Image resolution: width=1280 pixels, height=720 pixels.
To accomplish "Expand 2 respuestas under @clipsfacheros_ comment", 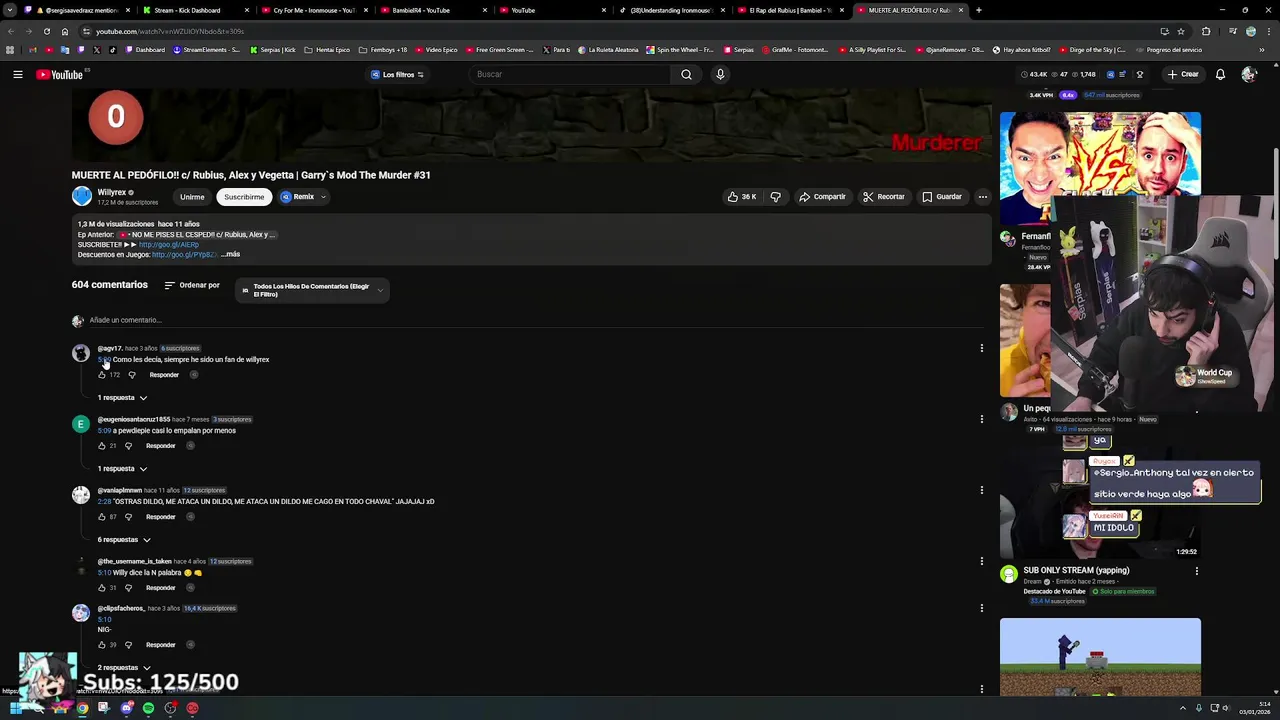I will tap(124, 668).
